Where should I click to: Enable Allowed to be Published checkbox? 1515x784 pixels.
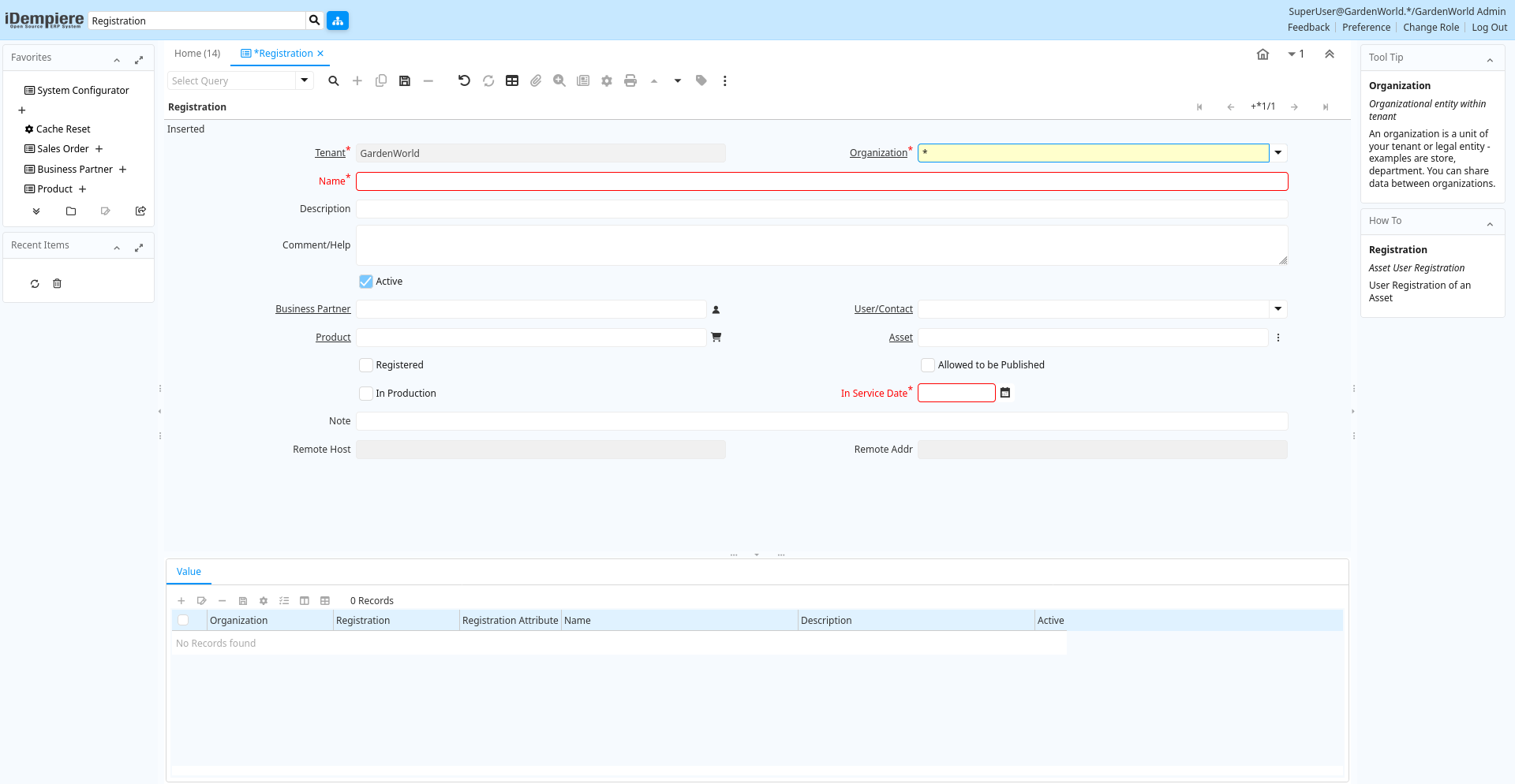pos(928,365)
